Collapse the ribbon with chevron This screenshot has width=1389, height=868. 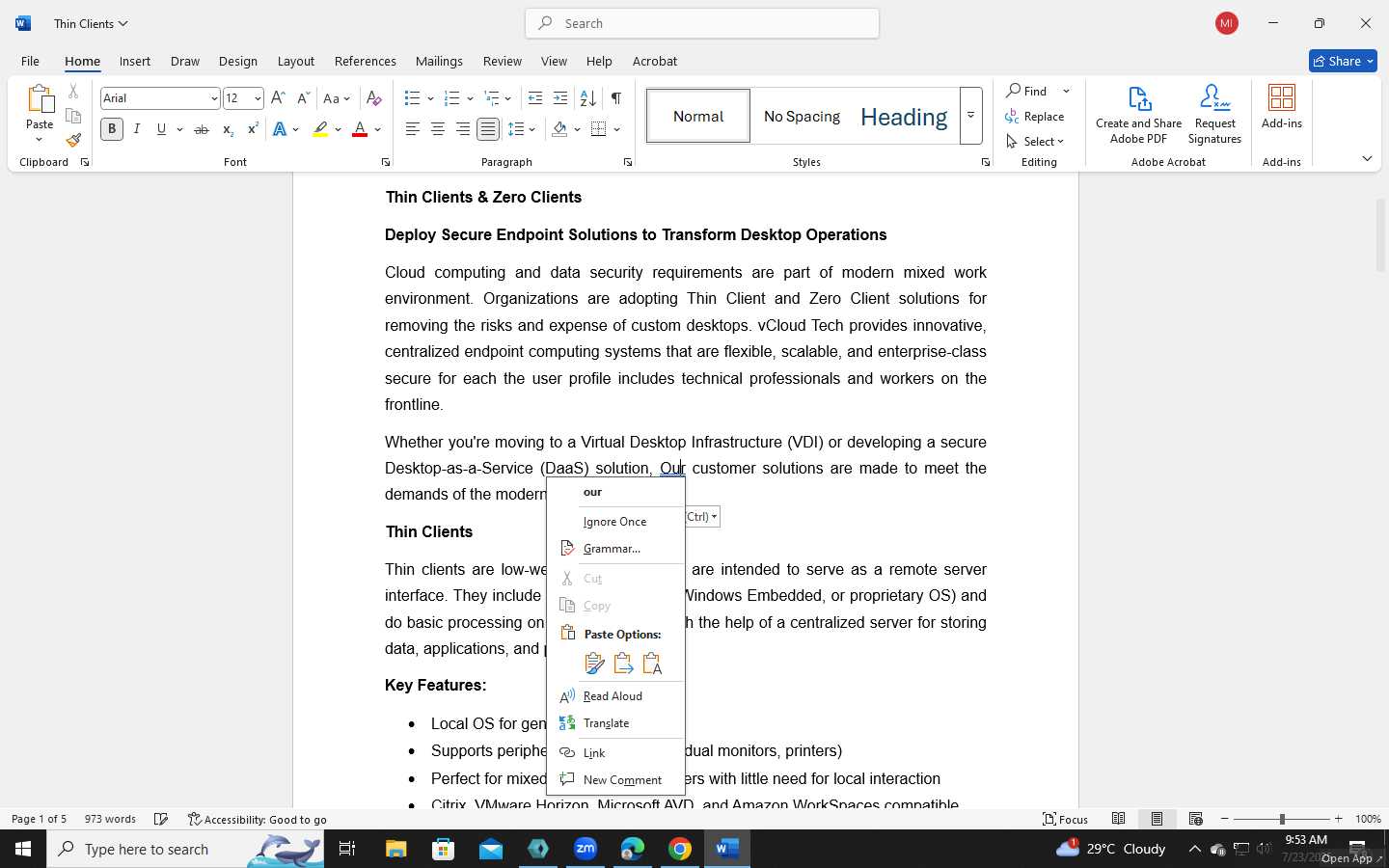point(1367,158)
